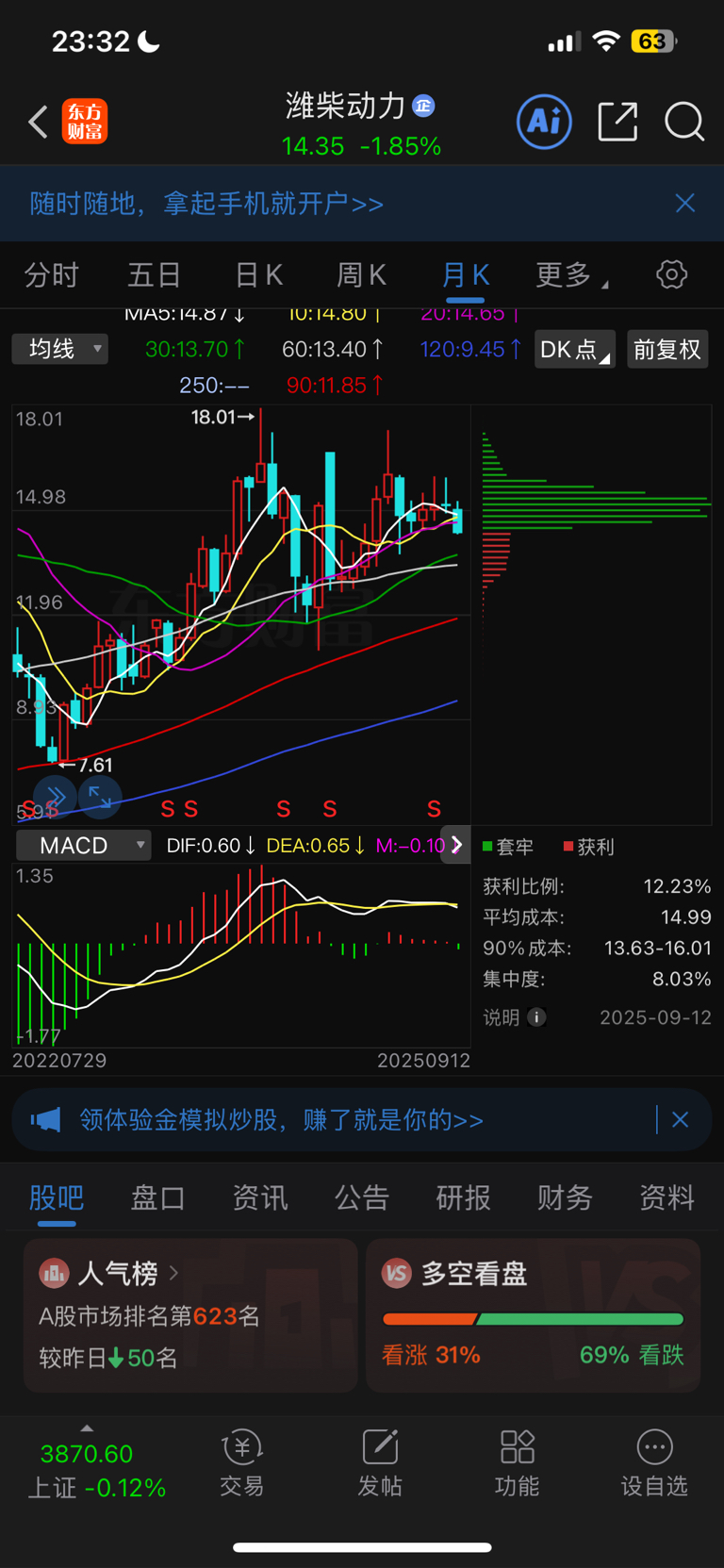Image resolution: width=724 pixels, height=1568 pixels.
Task: Tap 上证 3870.60 index ticker
Action: pos(96,1469)
